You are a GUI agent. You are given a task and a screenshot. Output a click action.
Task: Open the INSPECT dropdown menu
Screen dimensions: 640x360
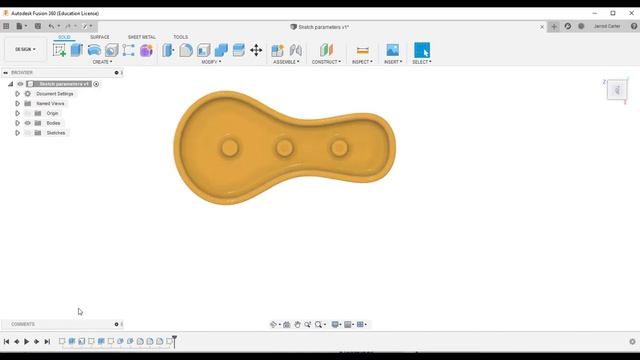pyautogui.click(x=362, y=62)
